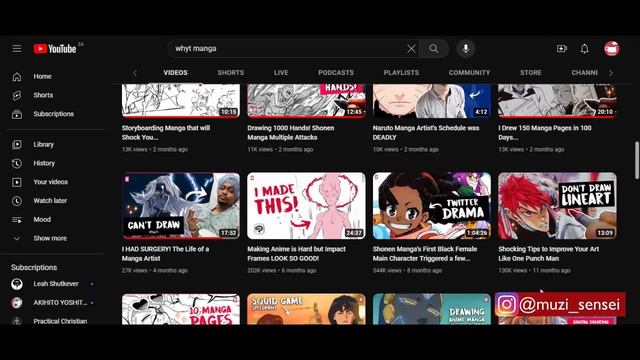
Task: Click the Watch later clock icon
Action: tap(17, 201)
